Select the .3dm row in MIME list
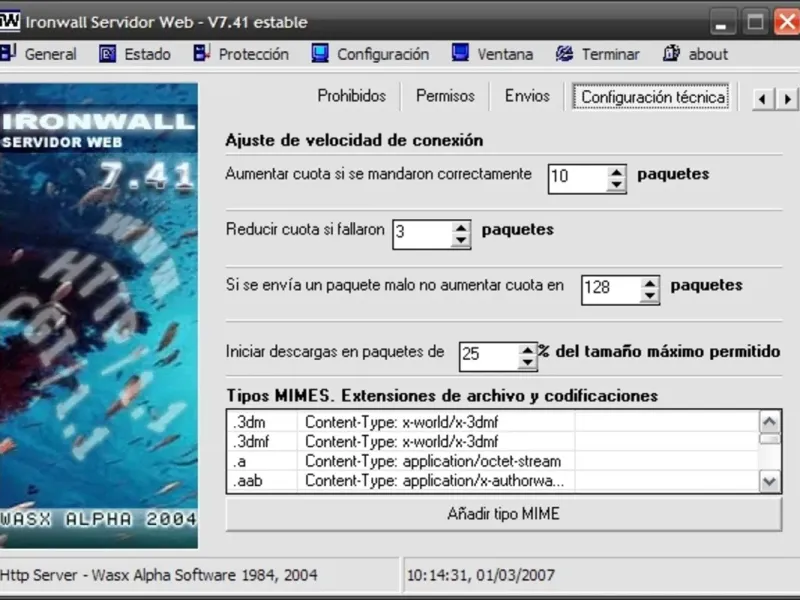This screenshot has width=800, height=600. [x=493, y=422]
